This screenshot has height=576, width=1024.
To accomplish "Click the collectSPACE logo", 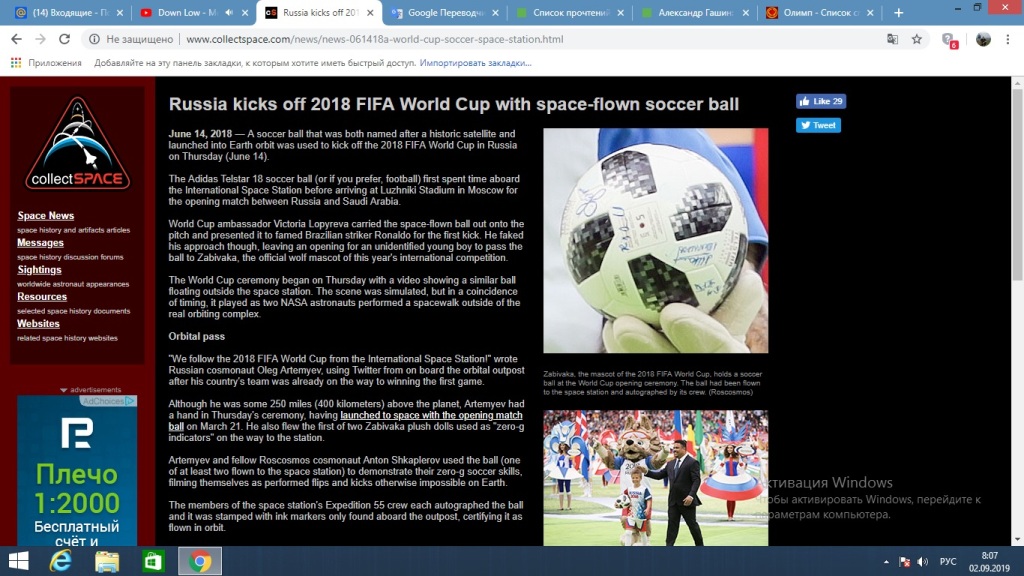I will pos(78,144).
